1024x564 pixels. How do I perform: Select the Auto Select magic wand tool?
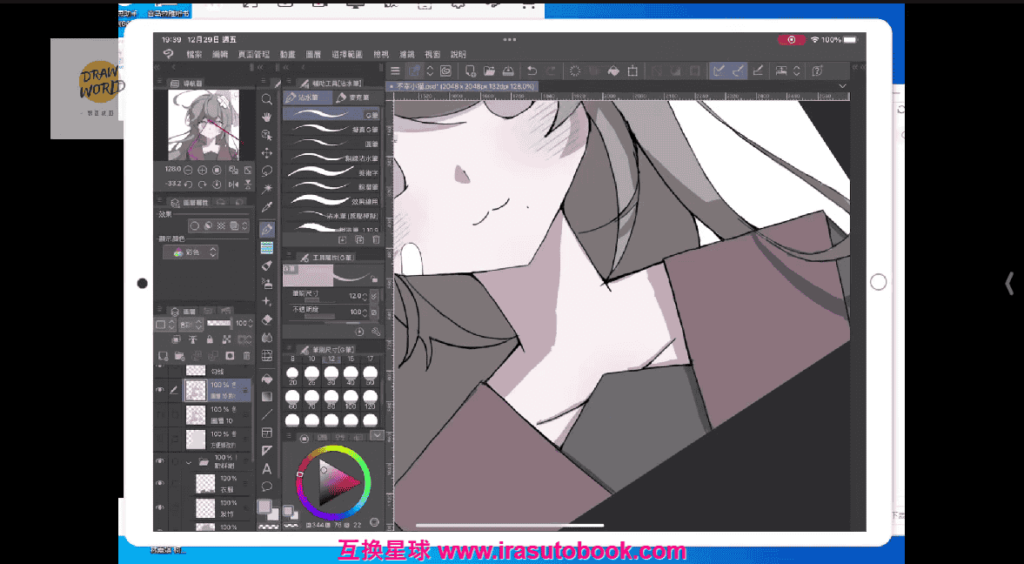click(266, 189)
